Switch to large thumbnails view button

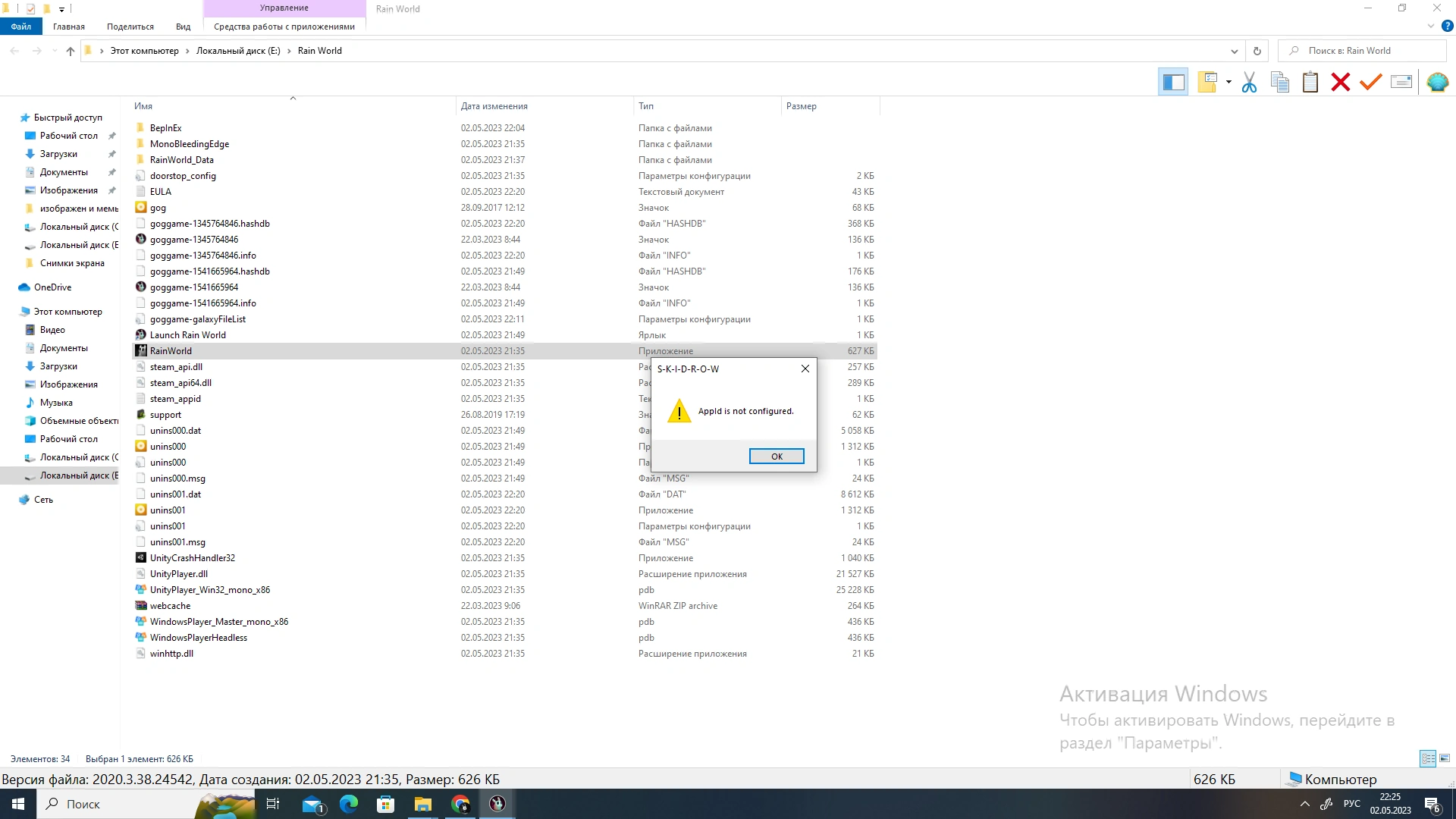pos(1445,758)
